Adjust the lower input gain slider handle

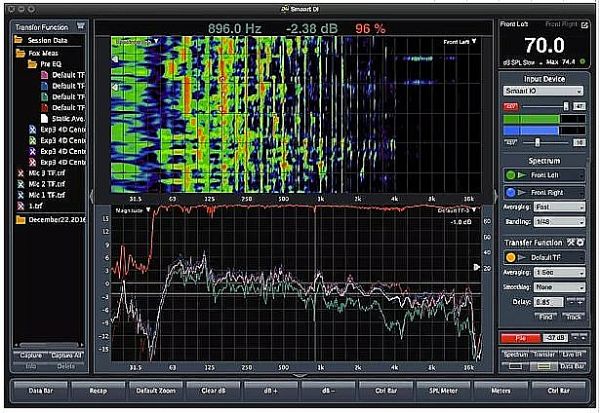click(x=538, y=143)
